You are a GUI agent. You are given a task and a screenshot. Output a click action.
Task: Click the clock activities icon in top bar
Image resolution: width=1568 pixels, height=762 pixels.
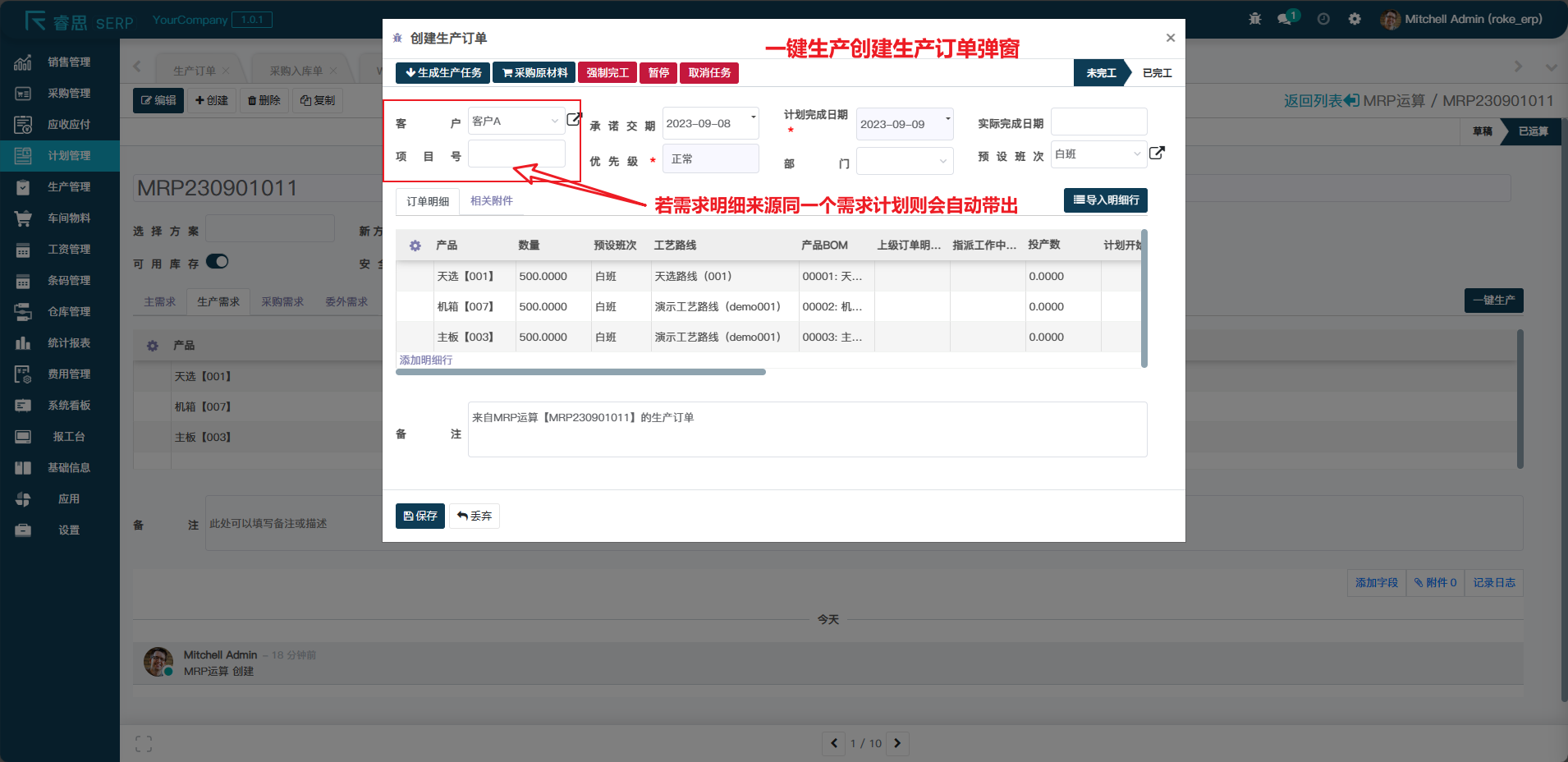coord(1323,19)
